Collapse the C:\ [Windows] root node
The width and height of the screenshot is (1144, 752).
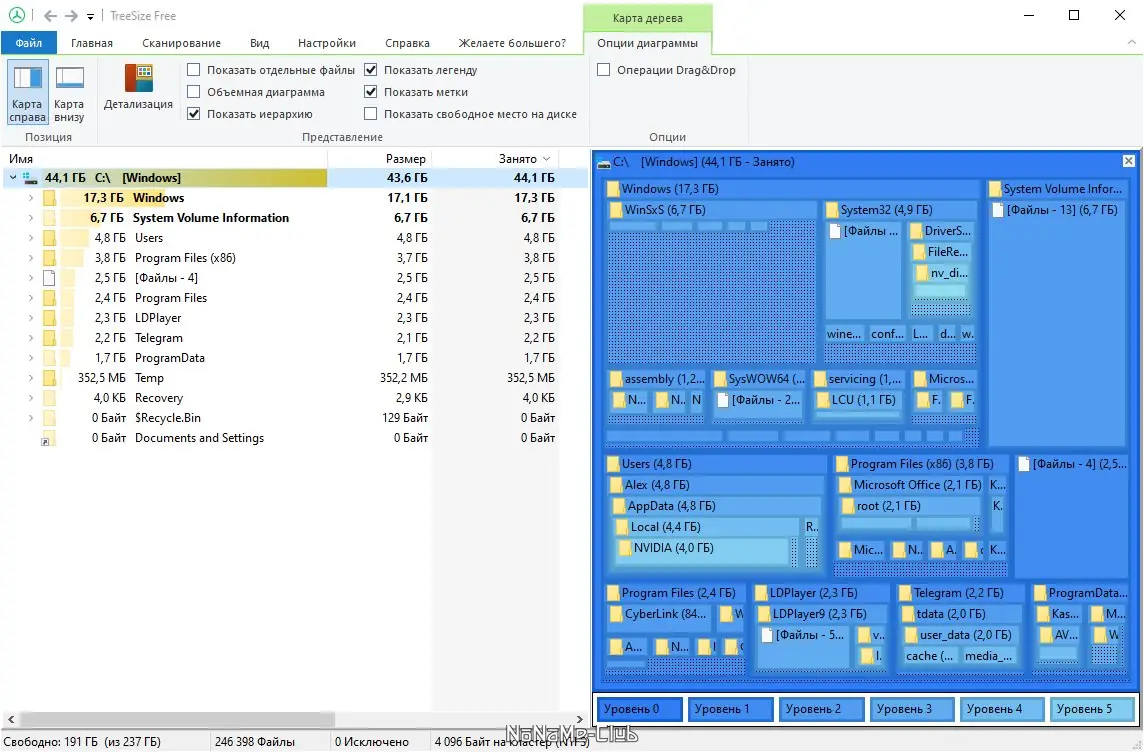(12, 177)
